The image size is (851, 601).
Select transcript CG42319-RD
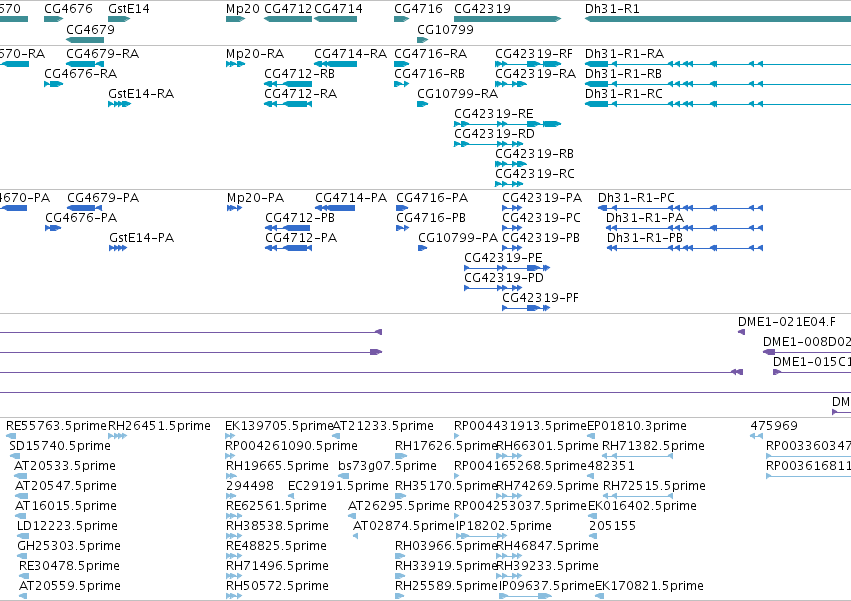pos(494,134)
